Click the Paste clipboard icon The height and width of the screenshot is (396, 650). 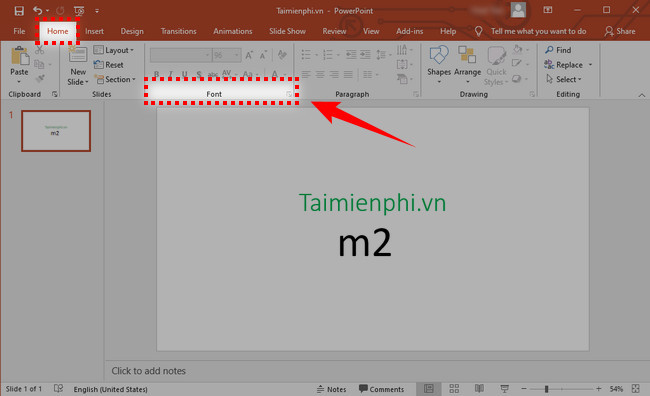19,57
